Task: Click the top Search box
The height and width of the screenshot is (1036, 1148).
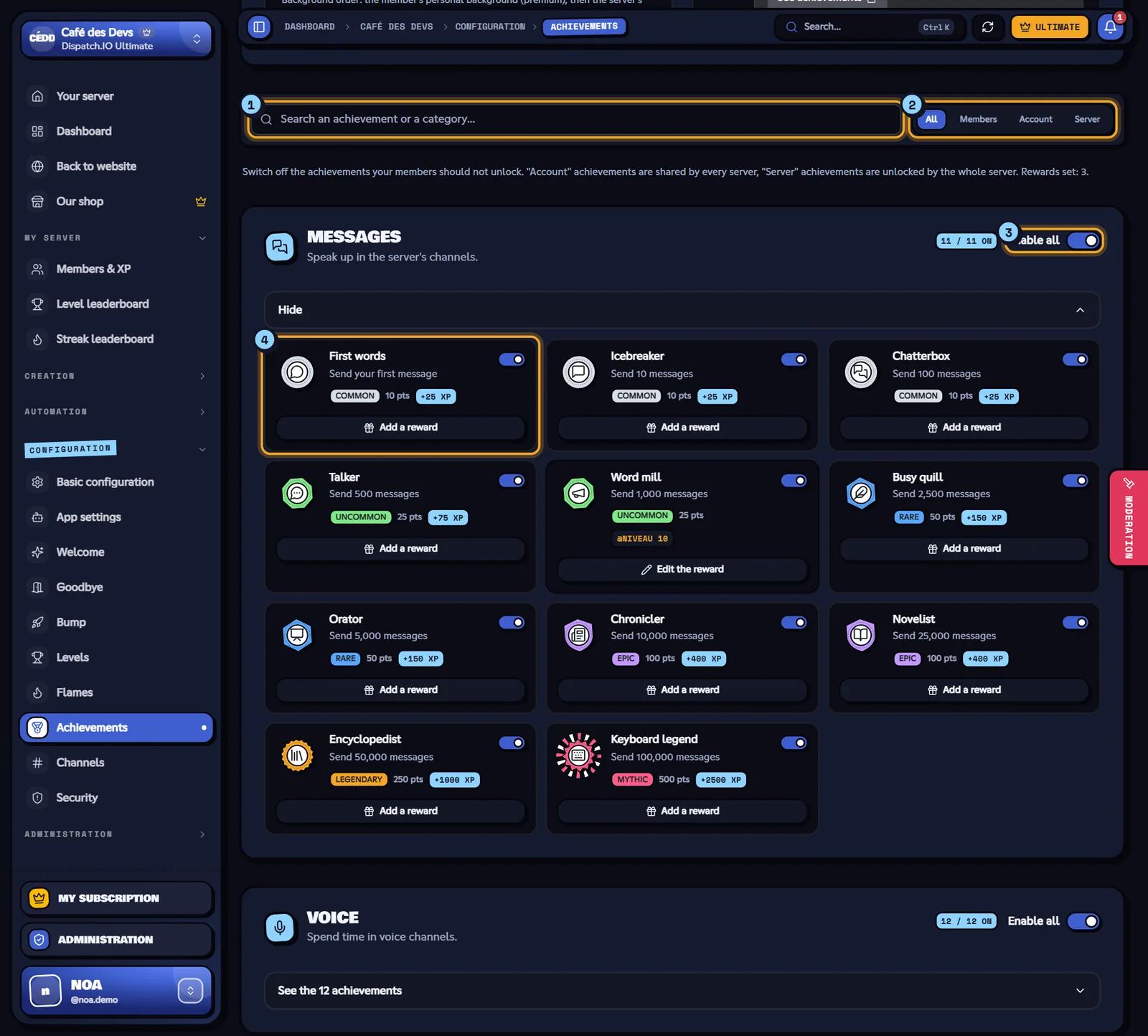Action: (870, 27)
